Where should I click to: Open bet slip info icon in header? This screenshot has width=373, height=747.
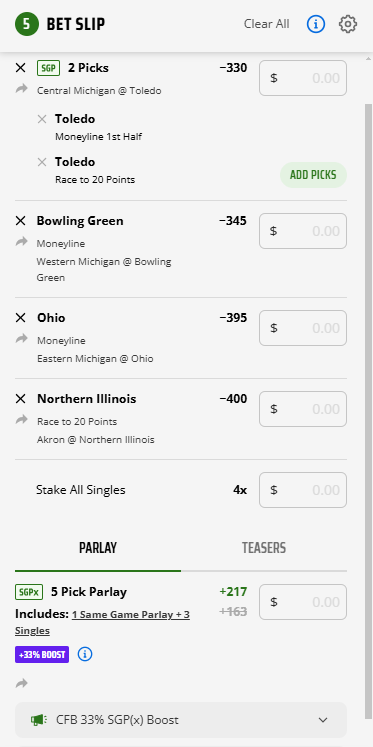point(316,24)
